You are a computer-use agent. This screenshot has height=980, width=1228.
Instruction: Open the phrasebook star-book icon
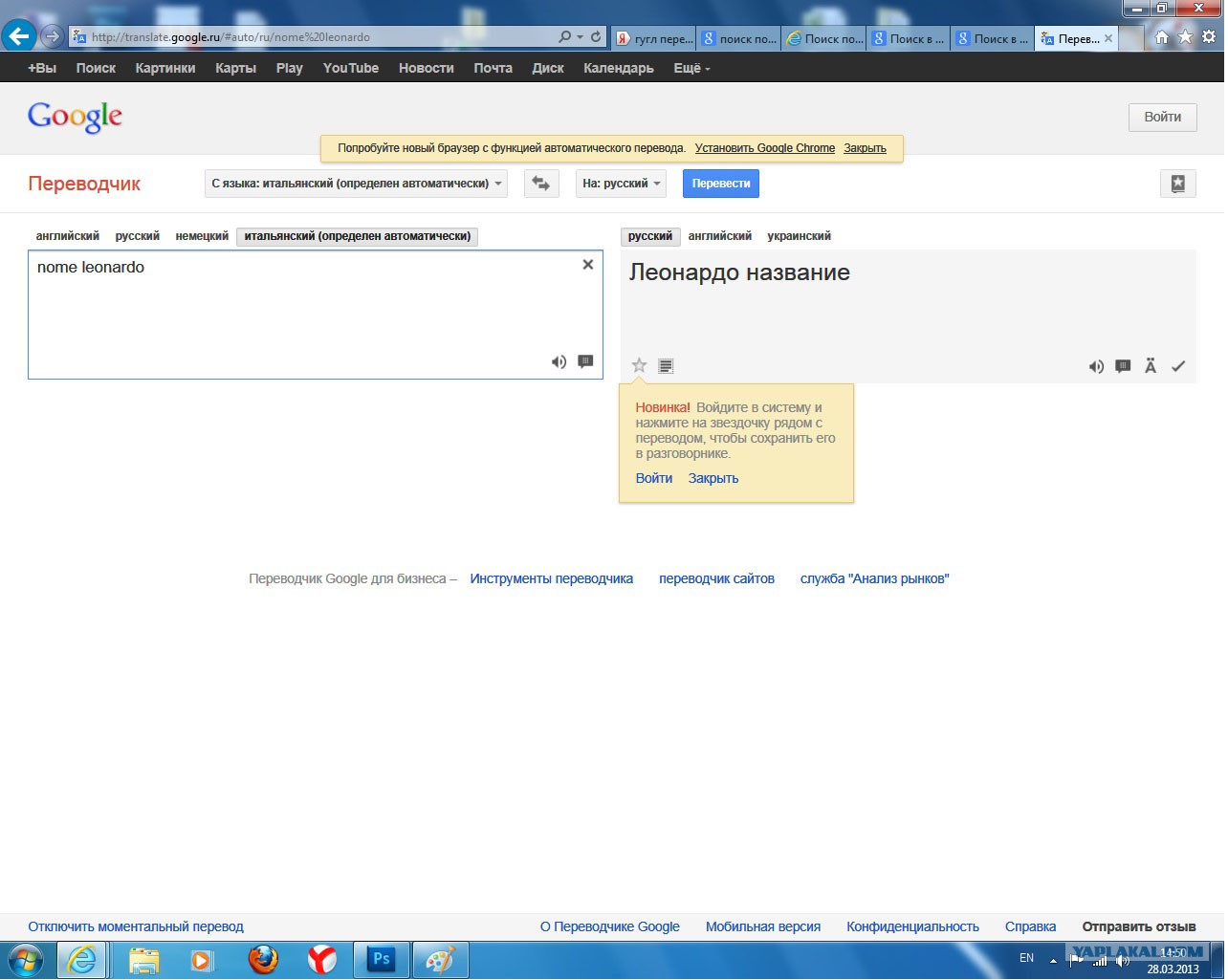tap(1178, 184)
